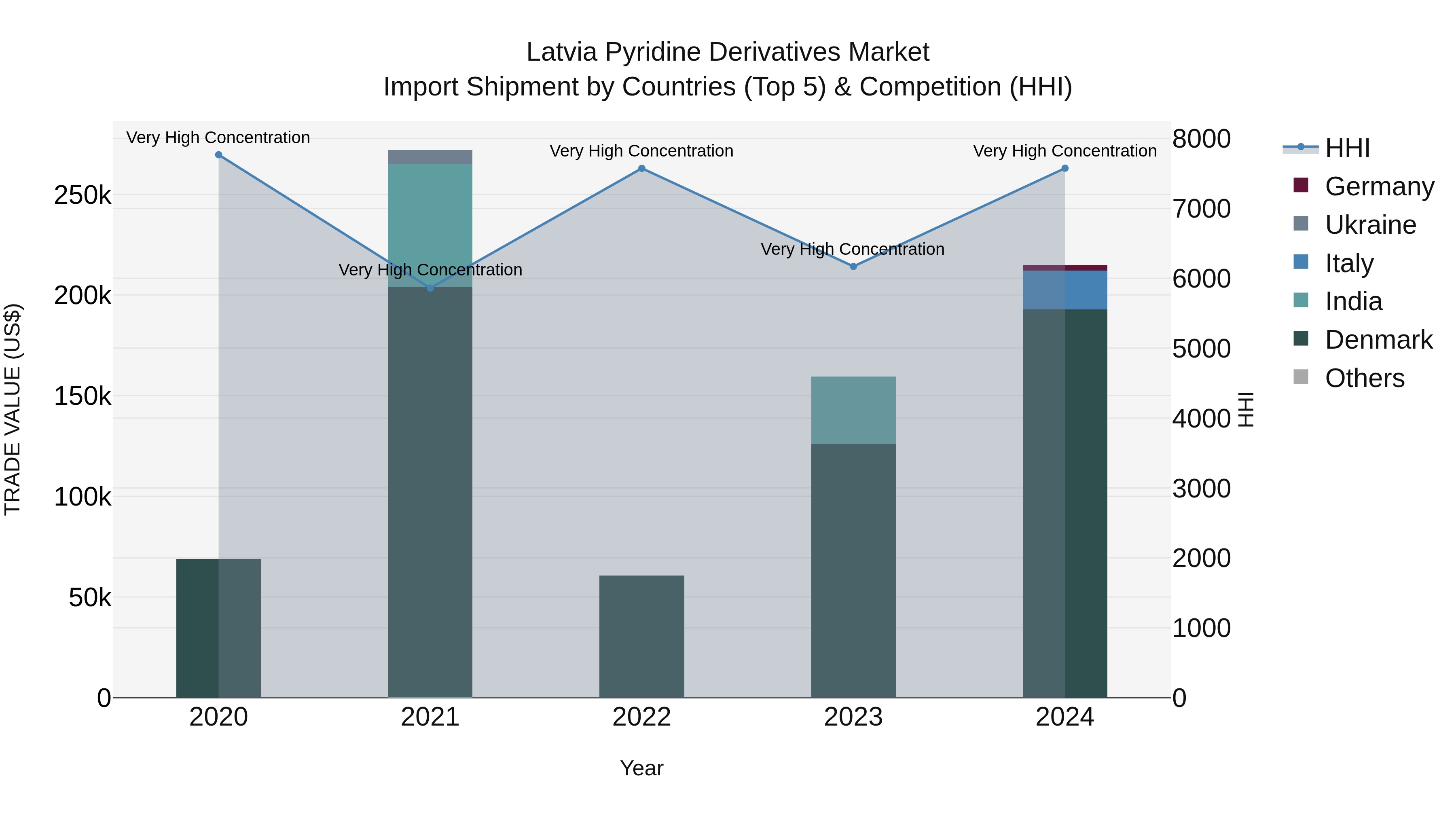This screenshot has width=1456, height=819.
Task: Click the 2021 Denmark bar segment
Action: coord(430,492)
